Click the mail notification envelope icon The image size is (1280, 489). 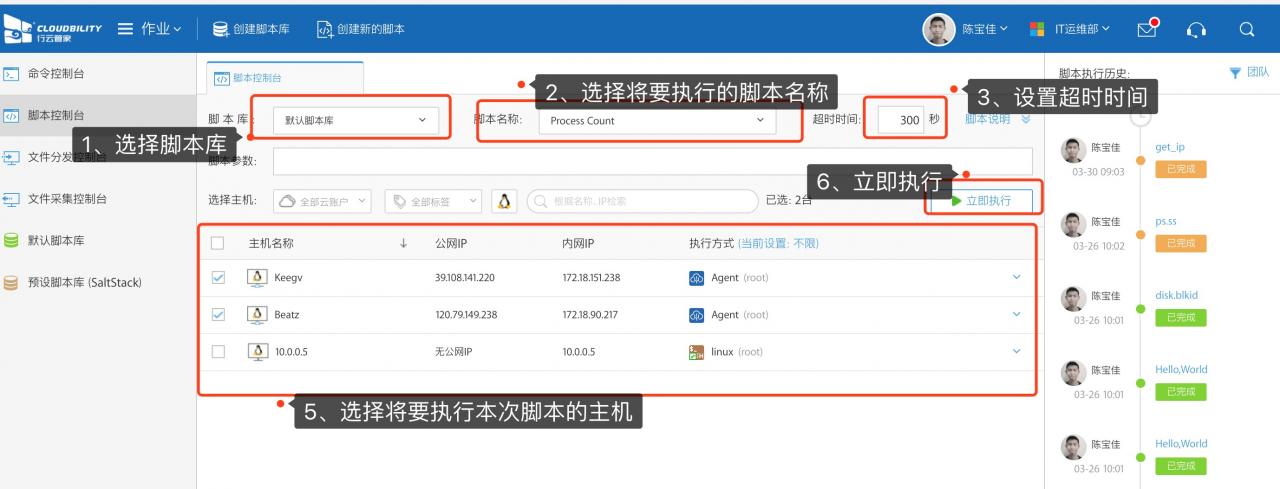tap(1148, 29)
